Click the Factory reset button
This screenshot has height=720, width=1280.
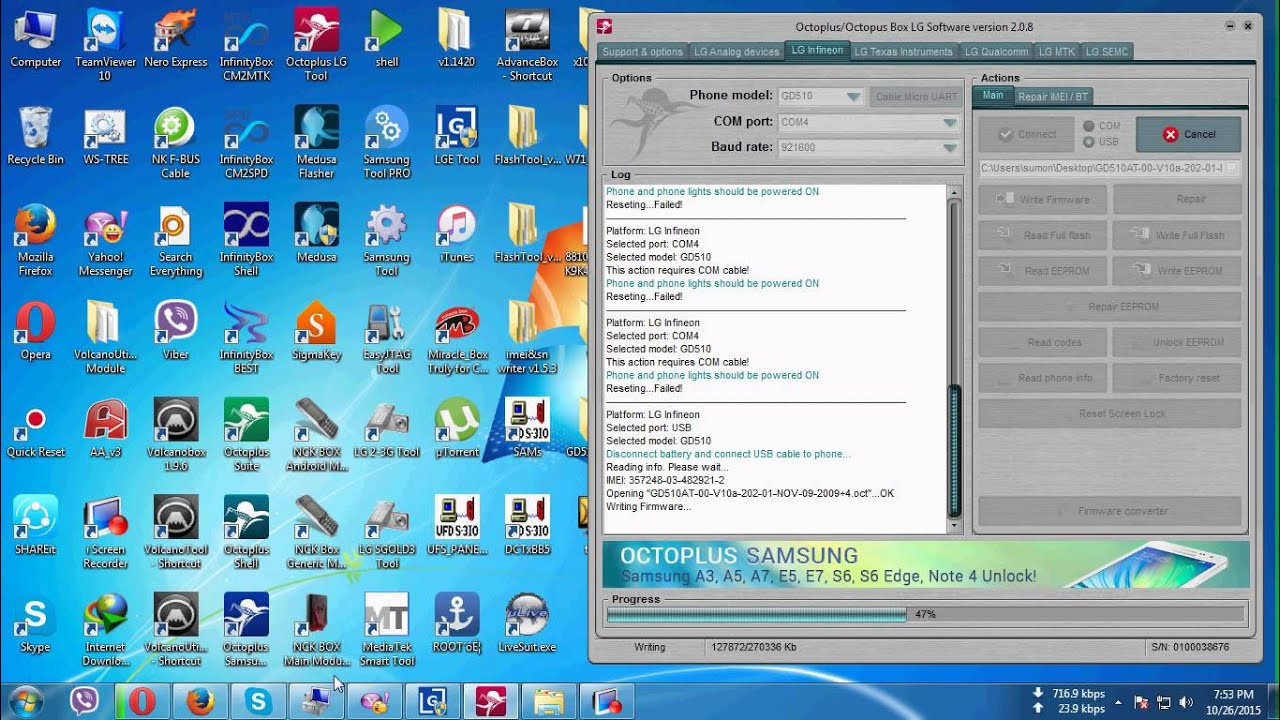click(1176, 378)
